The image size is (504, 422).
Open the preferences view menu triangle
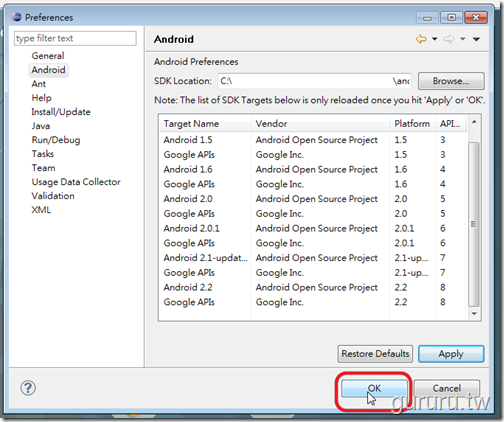pos(476,39)
